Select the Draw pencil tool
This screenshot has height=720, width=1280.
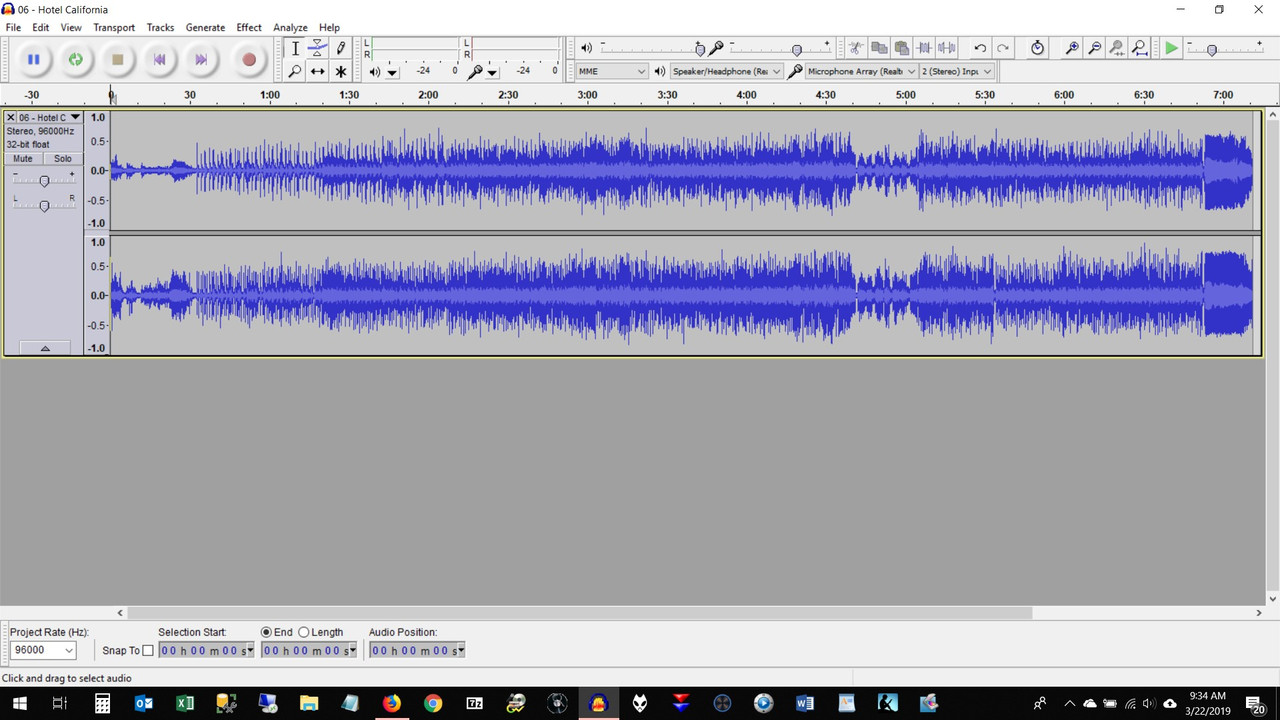[x=341, y=48]
